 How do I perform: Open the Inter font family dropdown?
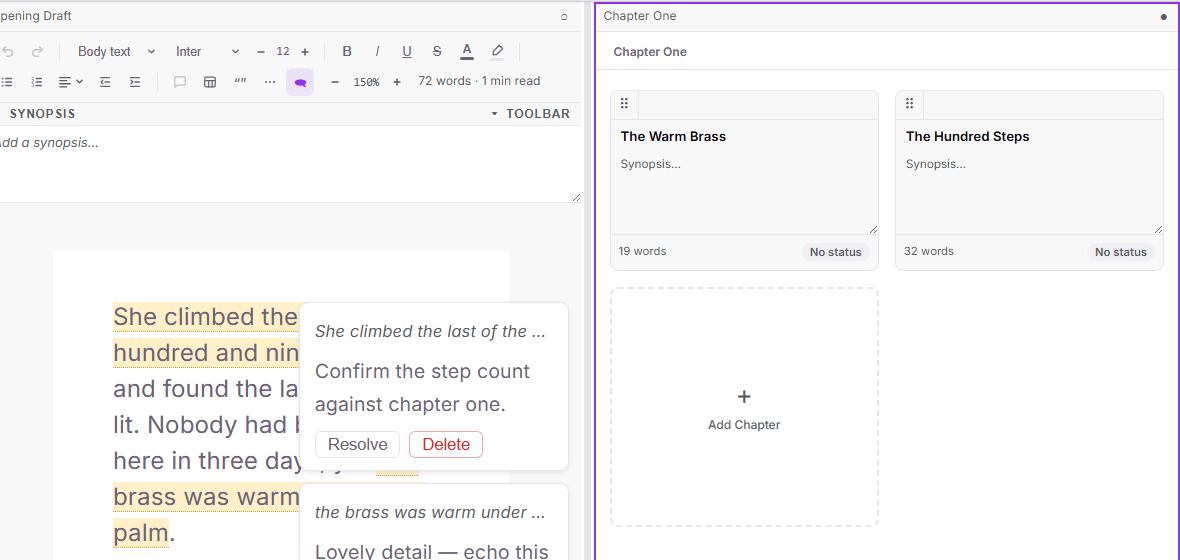[207, 52]
